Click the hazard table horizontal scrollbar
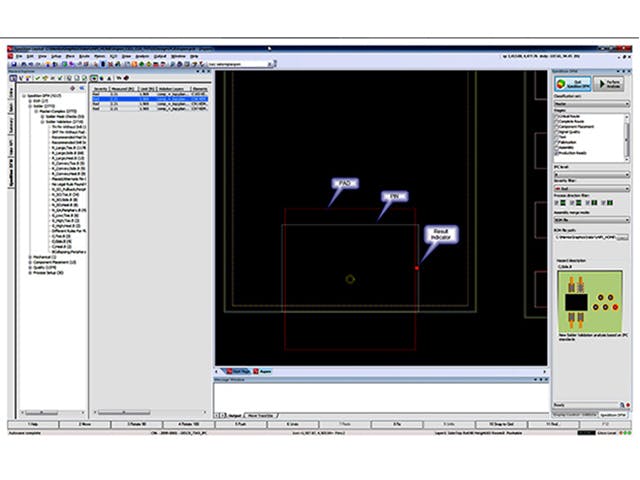The image size is (640, 480). [150, 413]
